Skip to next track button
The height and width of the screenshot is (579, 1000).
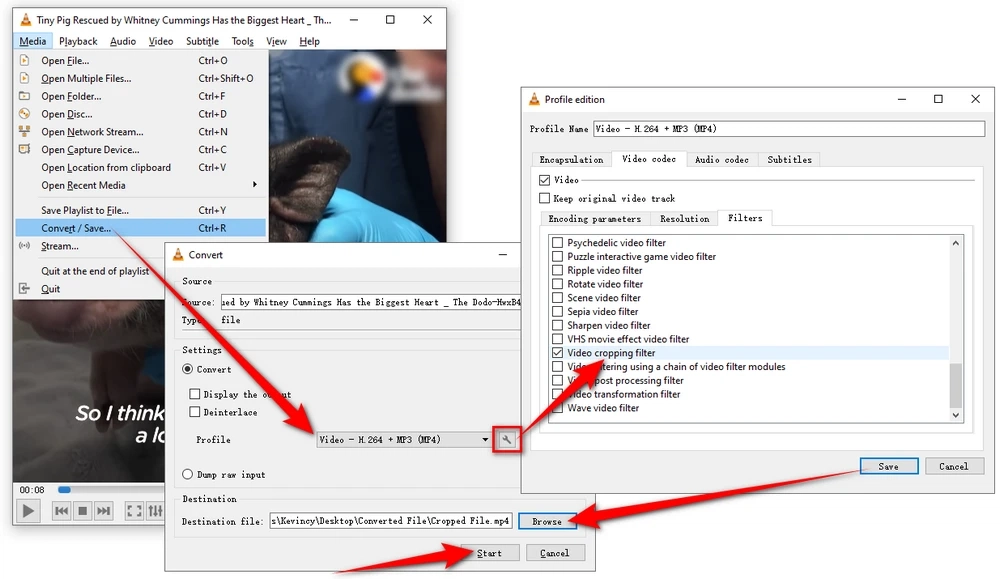pyautogui.click(x=103, y=511)
